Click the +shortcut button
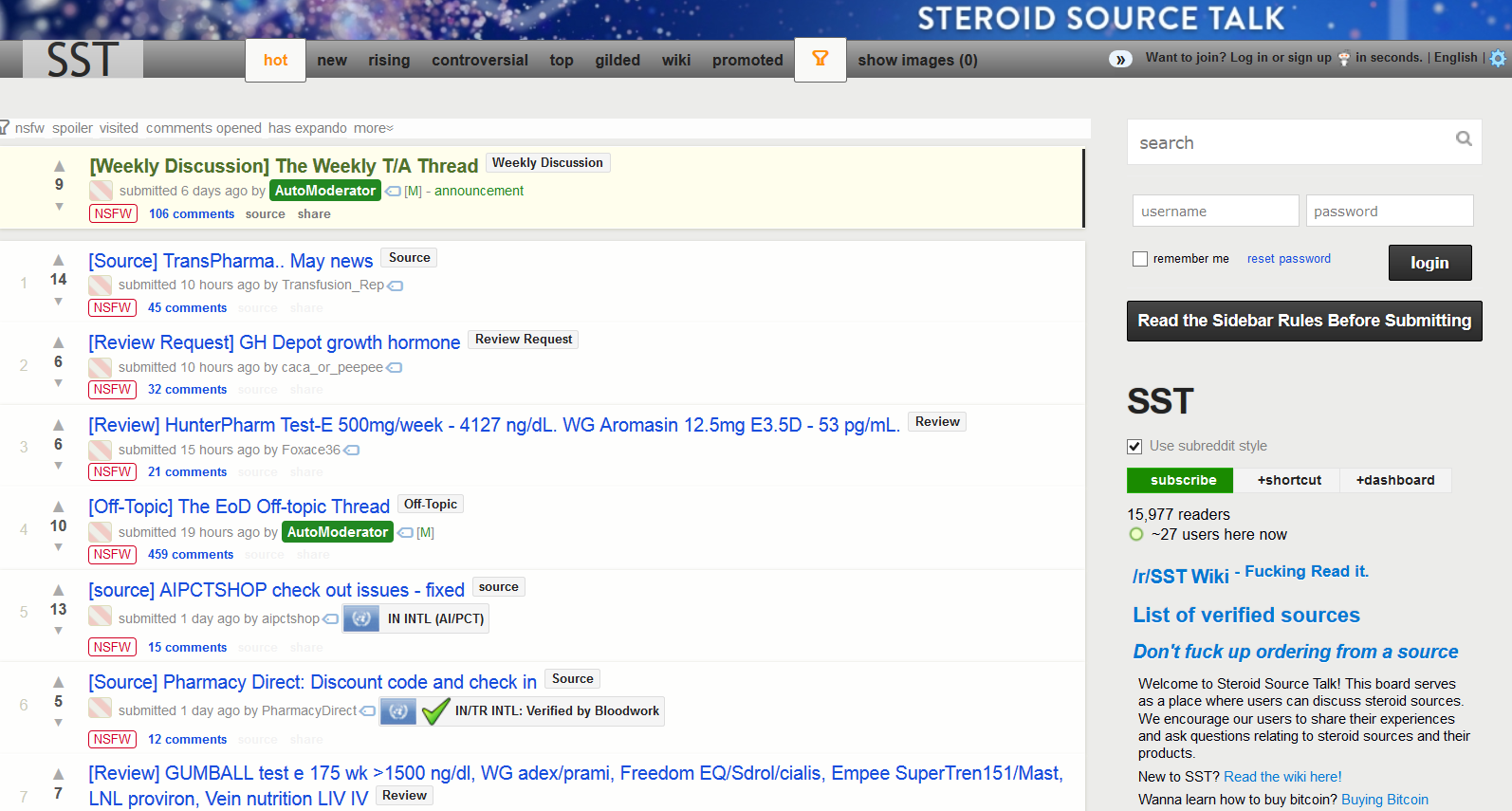The image size is (1512, 811). pyautogui.click(x=1289, y=480)
